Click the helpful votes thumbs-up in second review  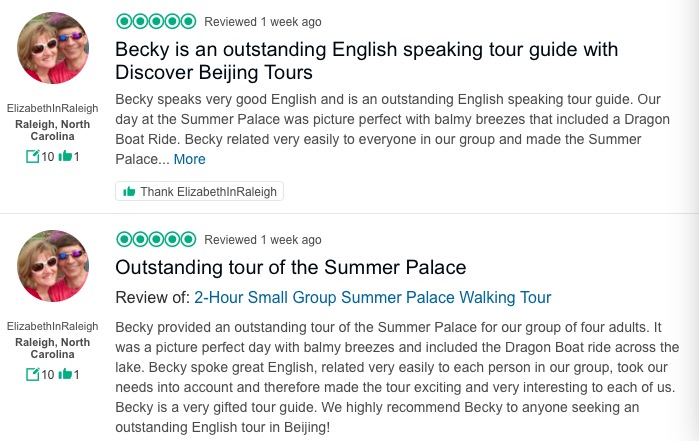click(x=65, y=375)
